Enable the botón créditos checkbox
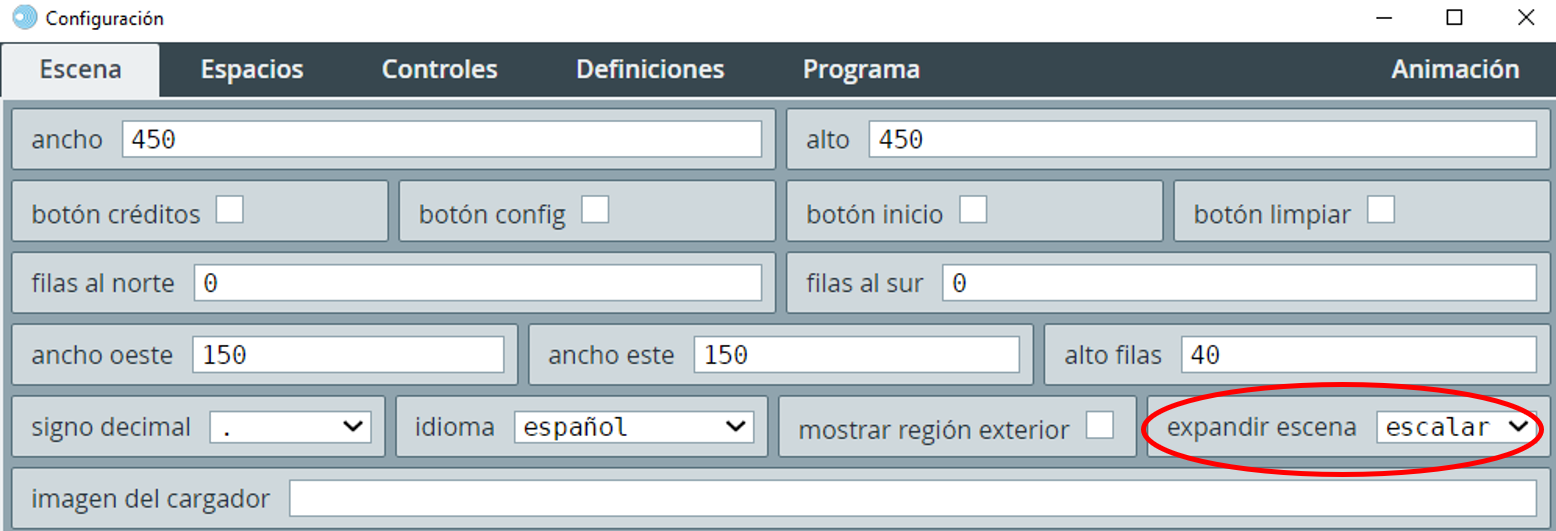The image size is (1556, 531). [x=230, y=210]
